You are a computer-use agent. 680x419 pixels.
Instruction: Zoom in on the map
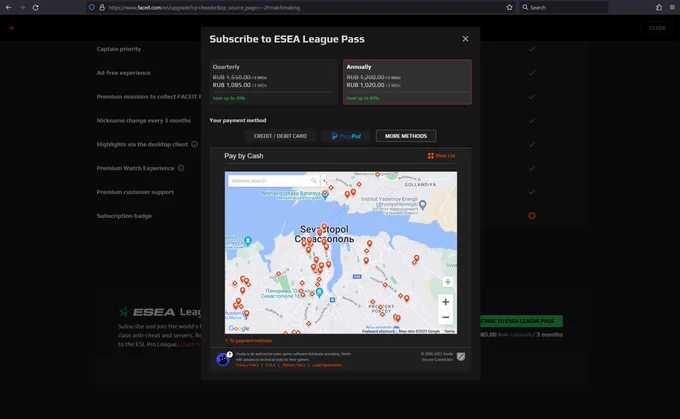click(445, 302)
